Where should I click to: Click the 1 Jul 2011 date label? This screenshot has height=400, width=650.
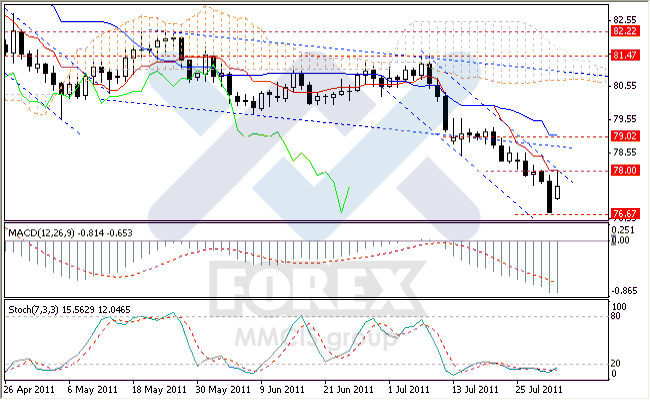click(x=410, y=388)
